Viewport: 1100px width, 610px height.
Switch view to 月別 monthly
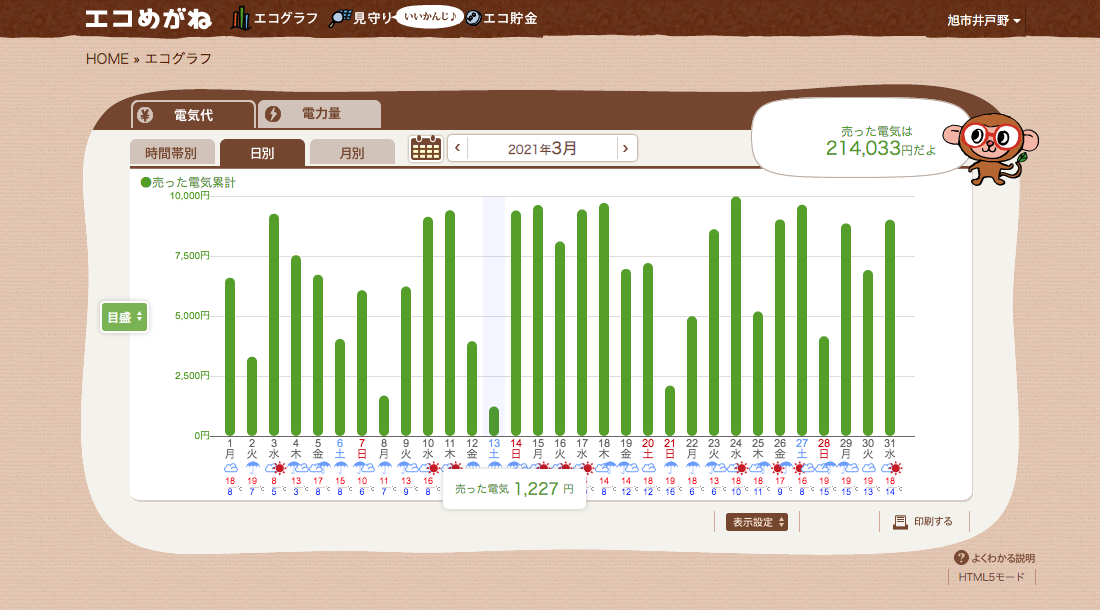[352, 153]
